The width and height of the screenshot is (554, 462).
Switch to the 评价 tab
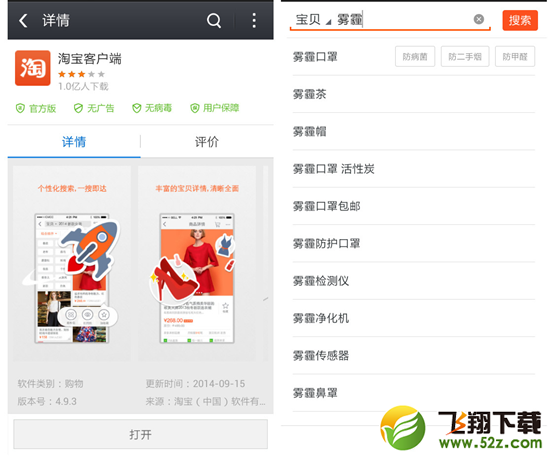pyautogui.click(x=207, y=142)
